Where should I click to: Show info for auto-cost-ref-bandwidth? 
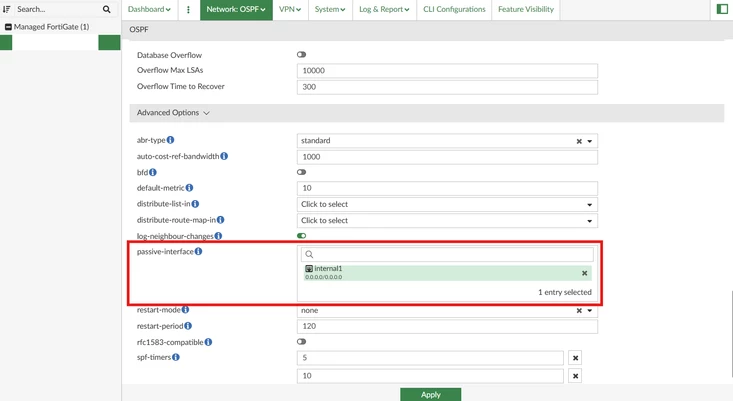224,156
